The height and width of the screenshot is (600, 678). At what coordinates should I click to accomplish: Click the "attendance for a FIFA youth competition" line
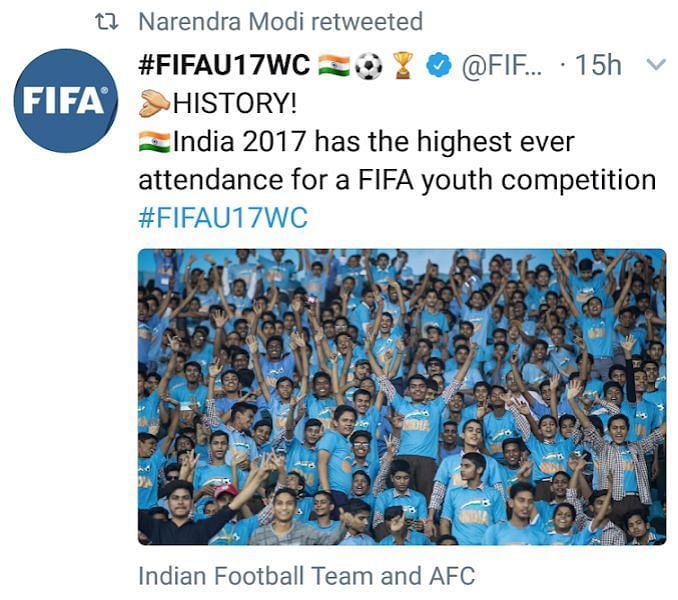396,179
